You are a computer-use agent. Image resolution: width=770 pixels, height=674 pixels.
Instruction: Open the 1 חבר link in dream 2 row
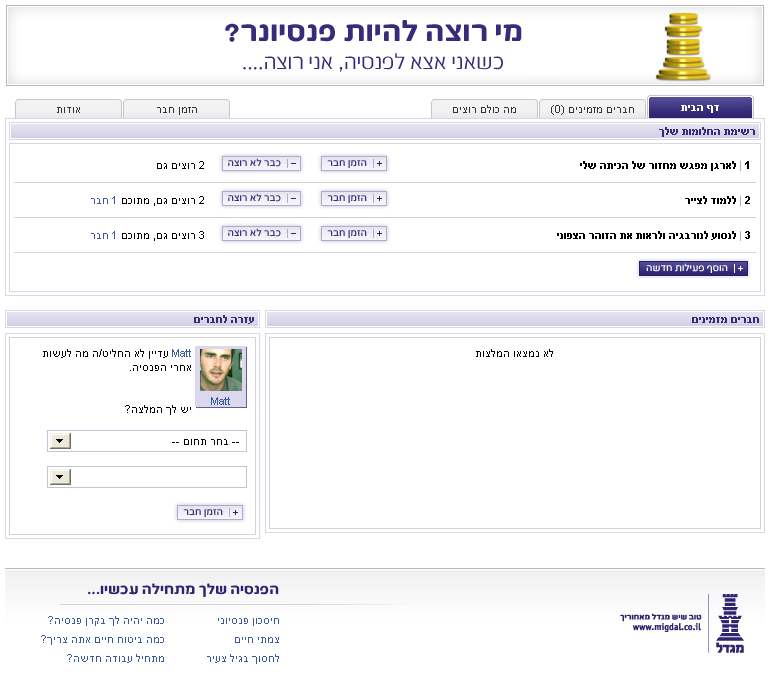(103, 200)
